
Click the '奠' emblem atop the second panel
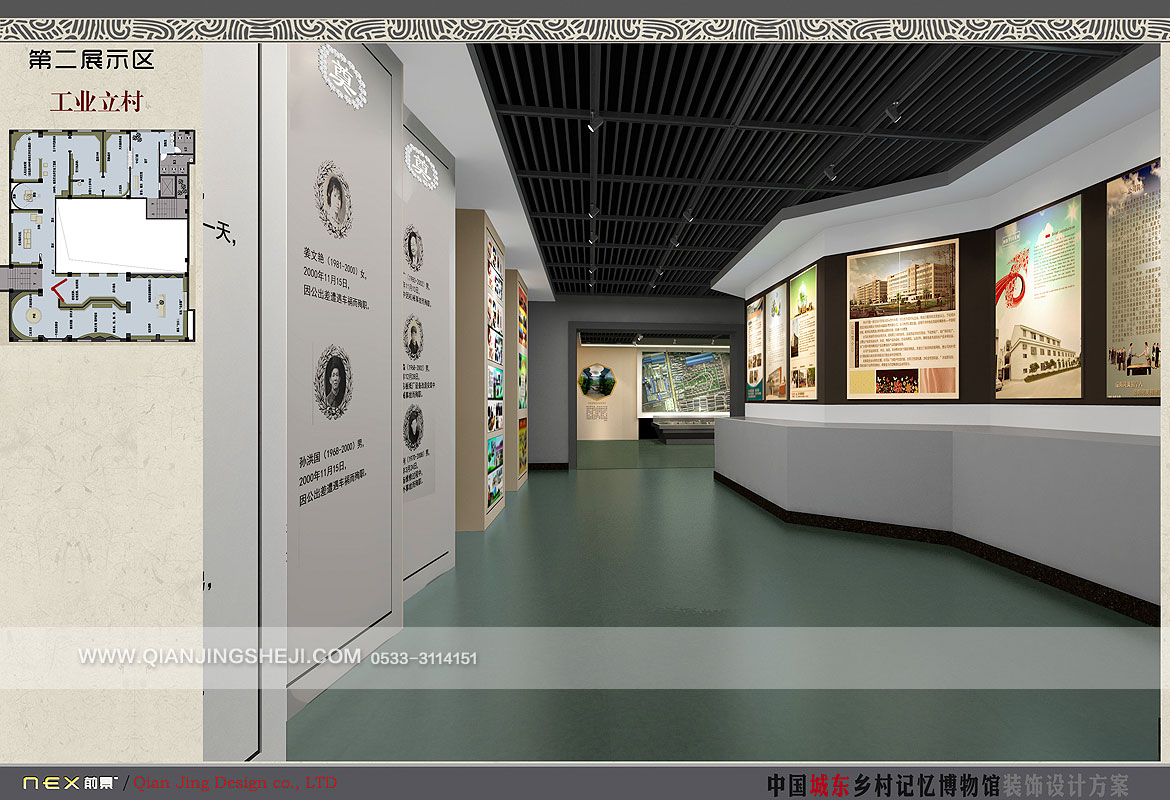click(421, 166)
